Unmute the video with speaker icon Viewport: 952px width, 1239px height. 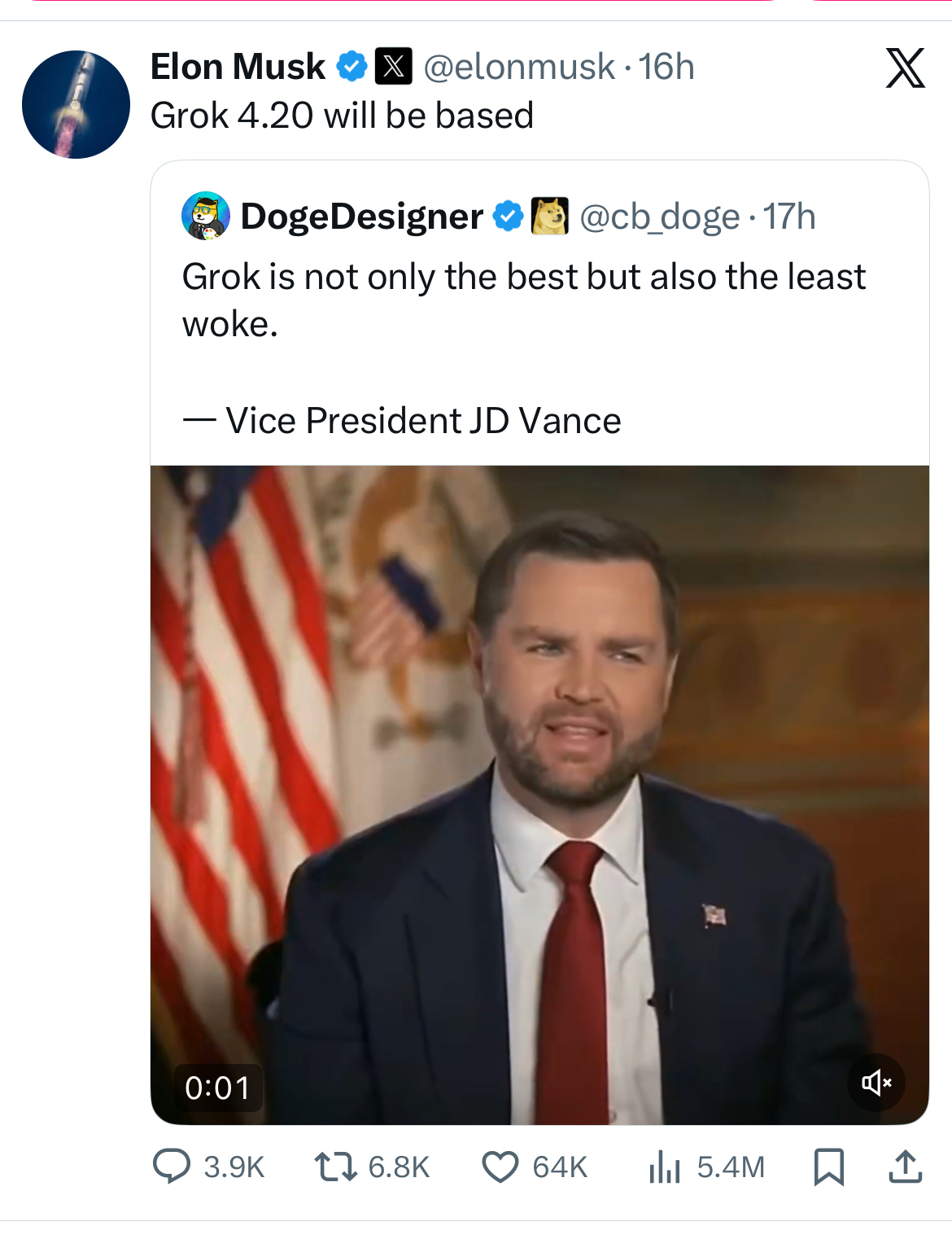(876, 1082)
